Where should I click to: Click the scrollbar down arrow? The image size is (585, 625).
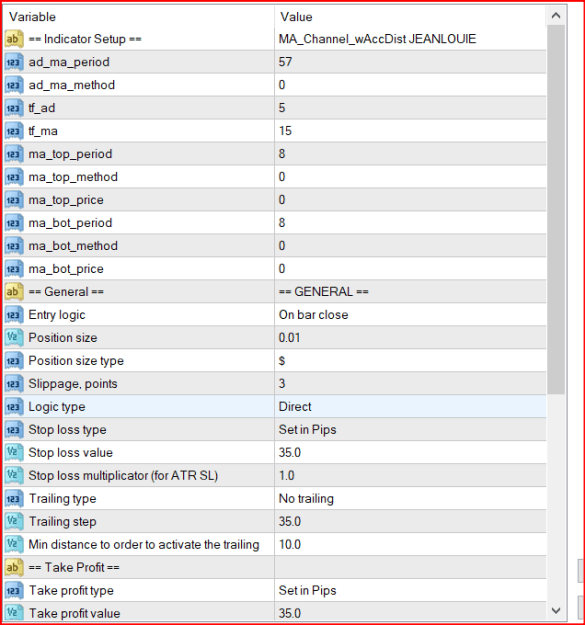point(556,610)
